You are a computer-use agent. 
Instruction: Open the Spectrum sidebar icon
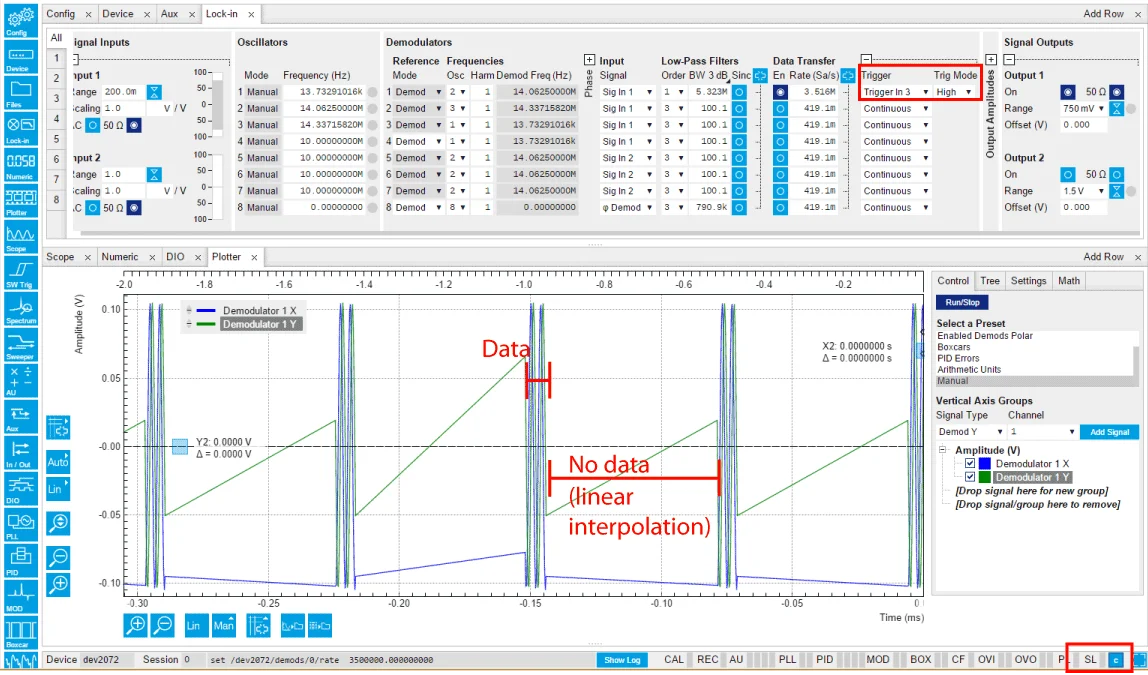coord(20,308)
